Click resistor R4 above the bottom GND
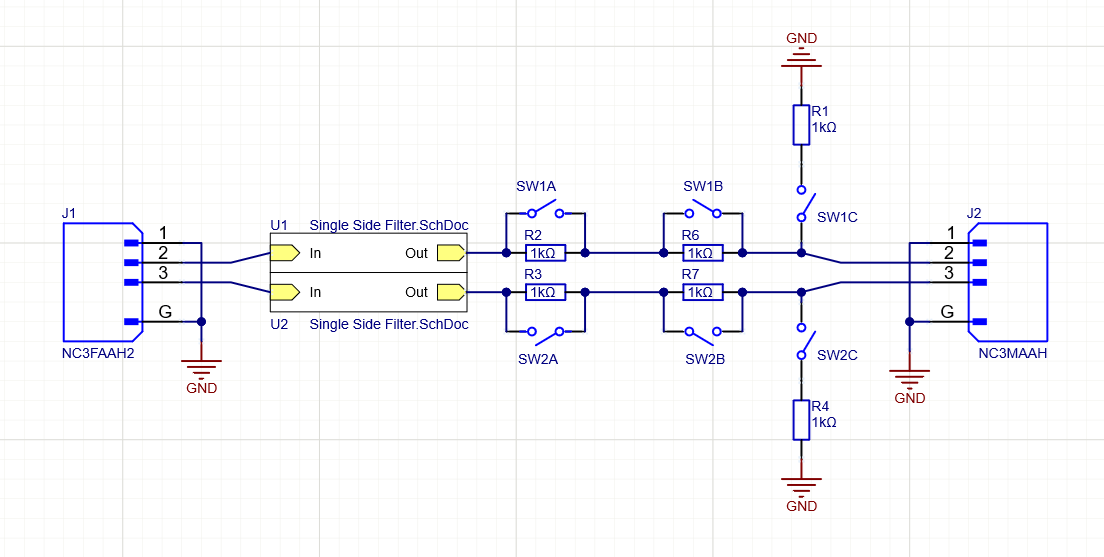The height and width of the screenshot is (557, 1104). [x=801, y=420]
